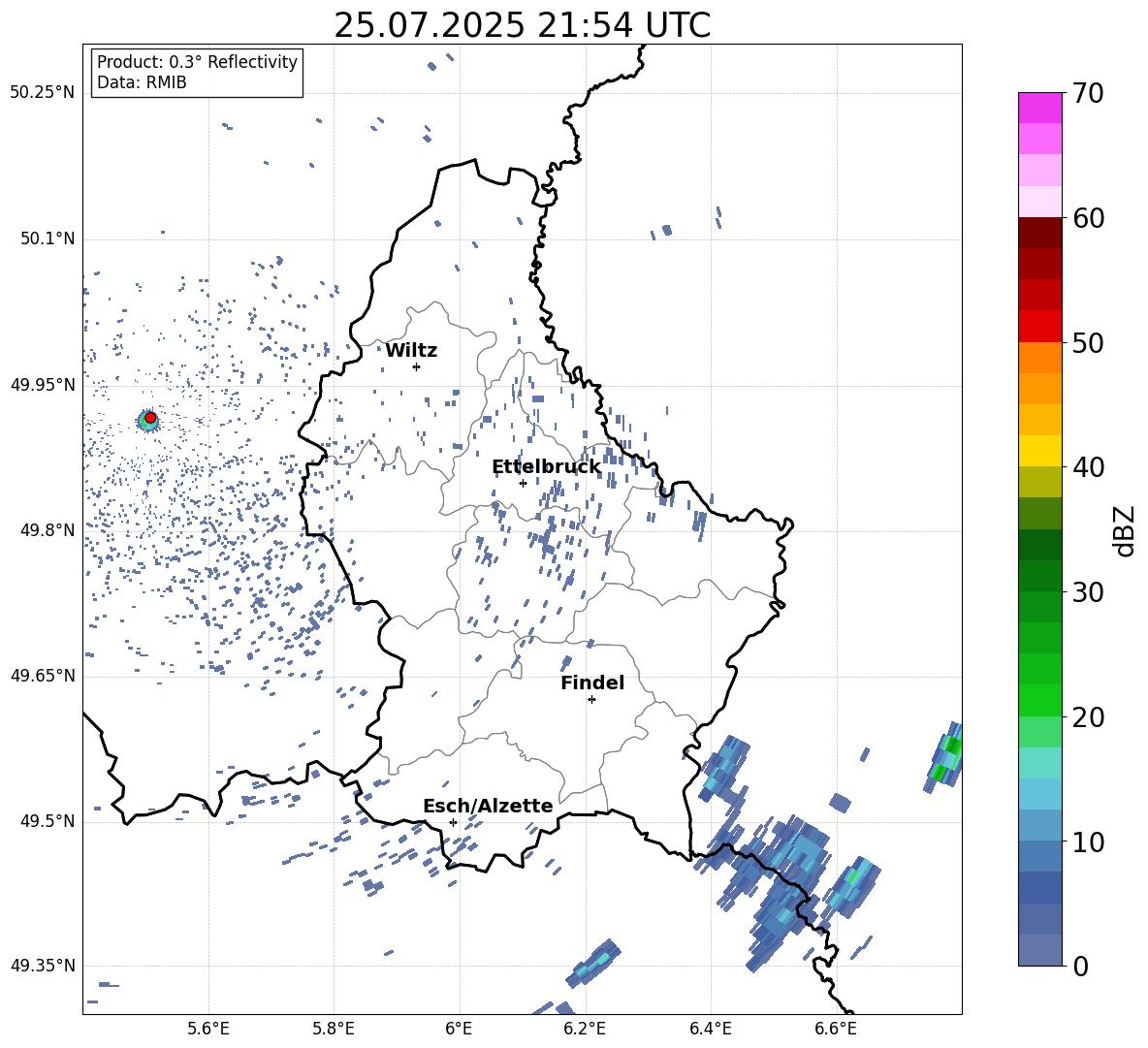The height and width of the screenshot is (1048, 1148).
Task: Click the dark maroon colorbar segment below 60
Action: click(x=1039, y=233)
